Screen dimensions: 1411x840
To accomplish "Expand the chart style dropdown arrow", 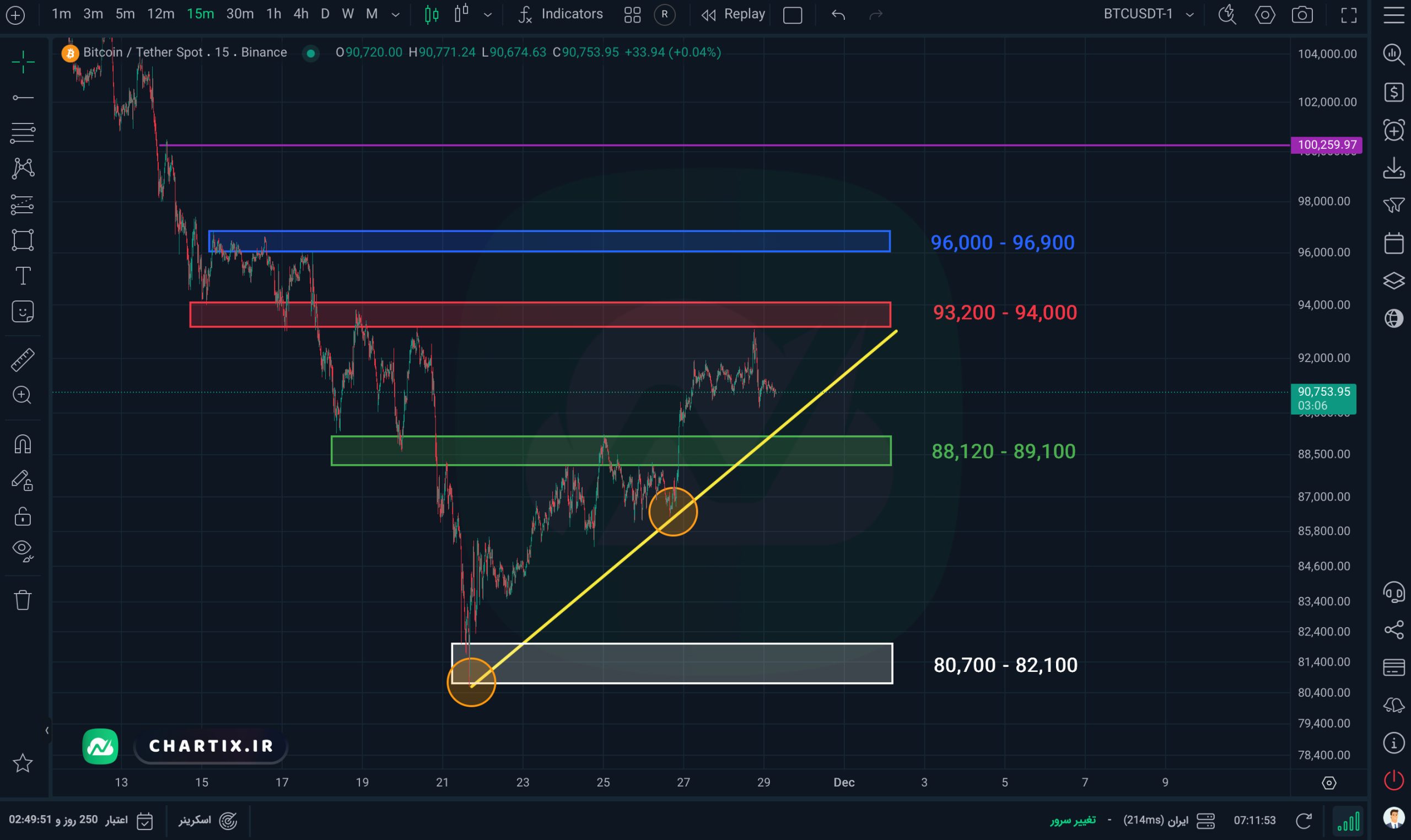I will tap(487, 15).
